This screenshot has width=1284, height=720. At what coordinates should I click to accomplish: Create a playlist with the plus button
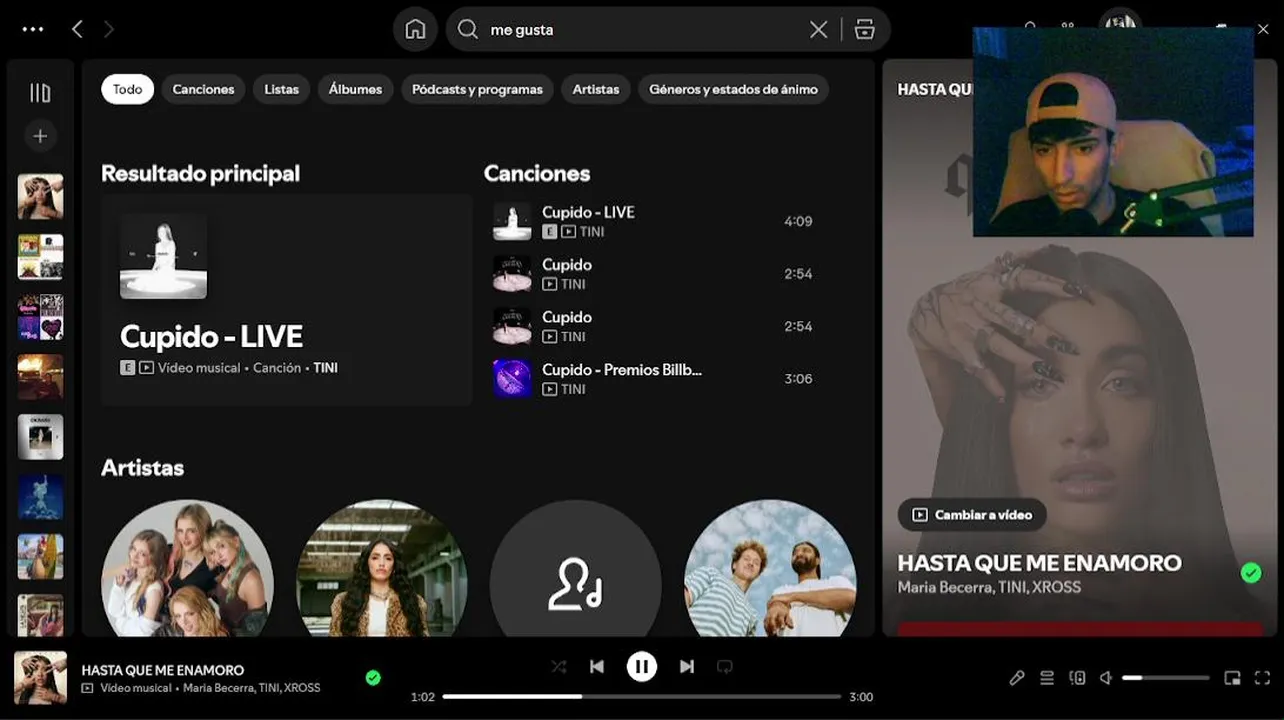click(x=40, y=136)
